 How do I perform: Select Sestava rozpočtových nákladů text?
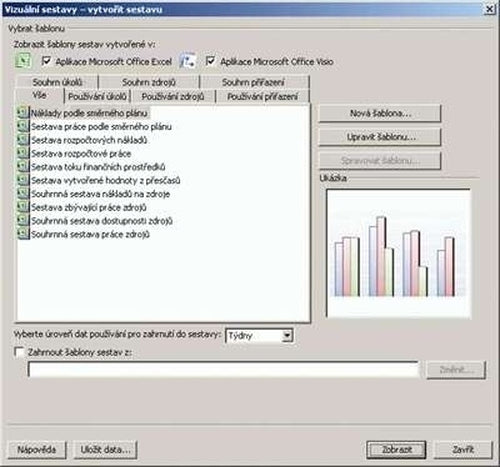pos(89,140)
